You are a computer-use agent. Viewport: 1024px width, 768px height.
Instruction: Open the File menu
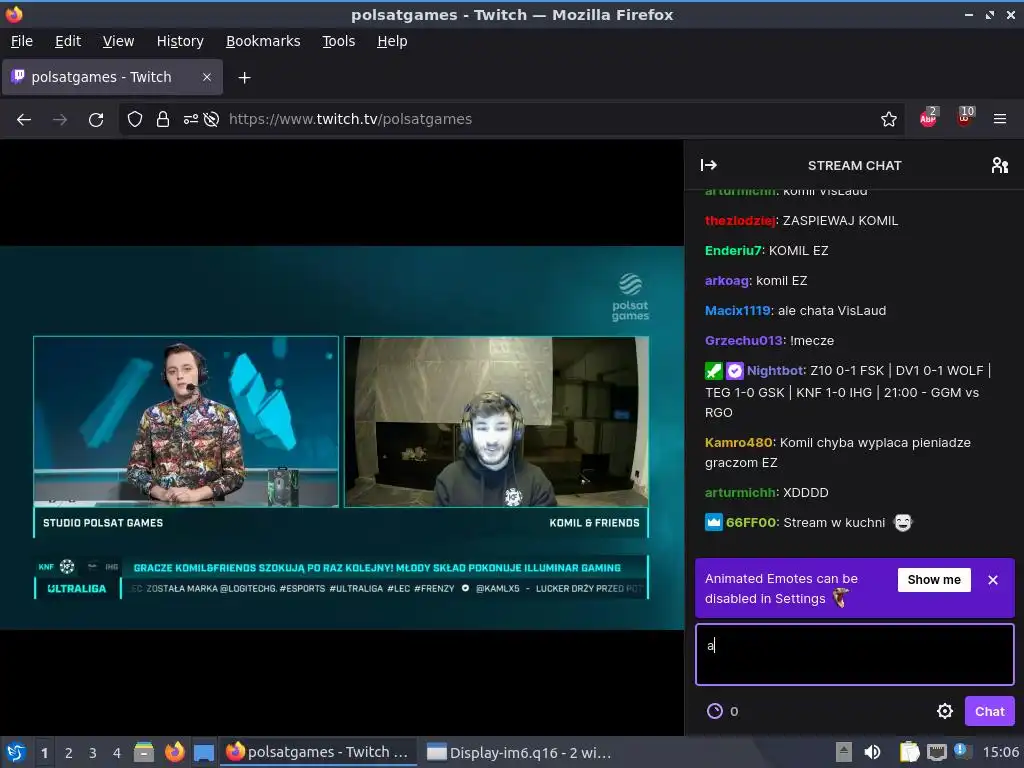coord(22,41)
